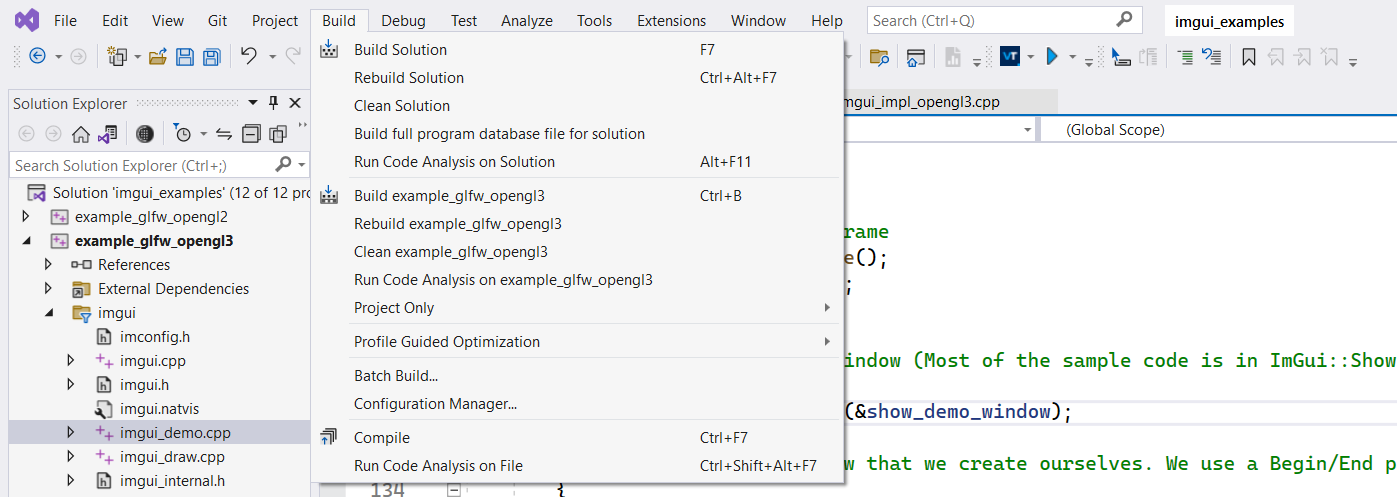This screenshot has height=497, width=1397.
Task: Pin the Solution Explorer with the pushpin icon
Action: point(273,103)
